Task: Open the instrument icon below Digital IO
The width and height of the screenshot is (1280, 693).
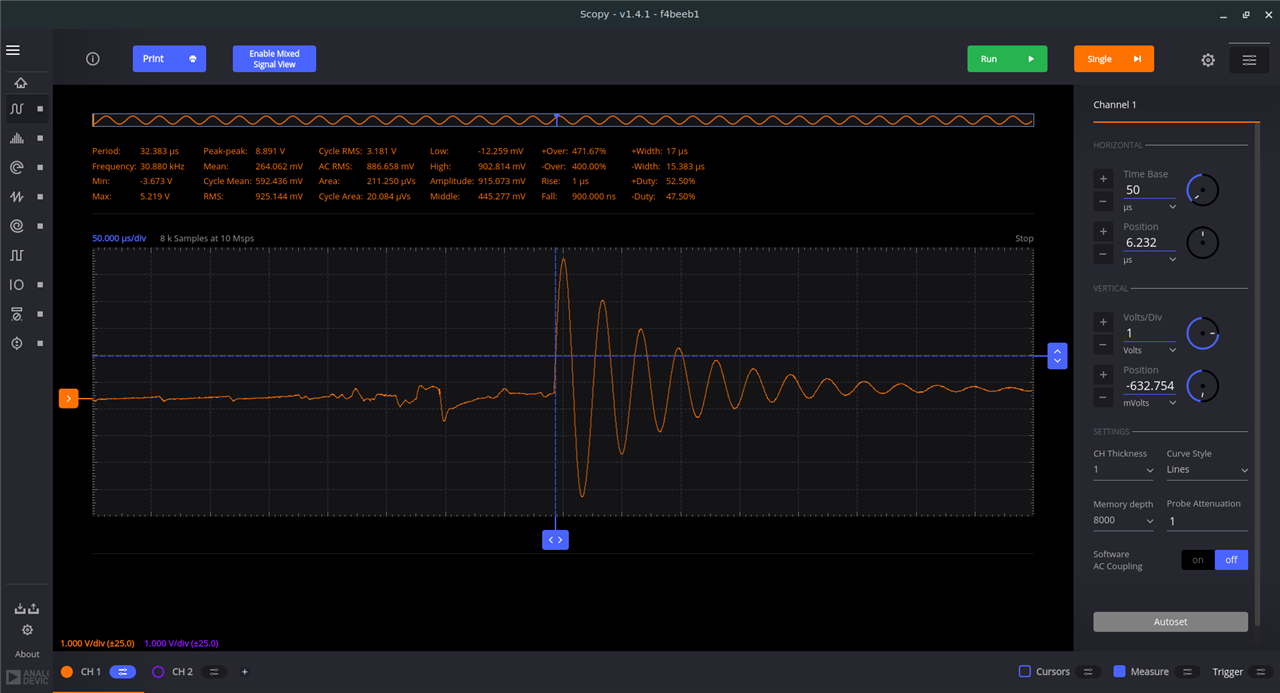Action: pyautogui.click(x=17, y=314)
